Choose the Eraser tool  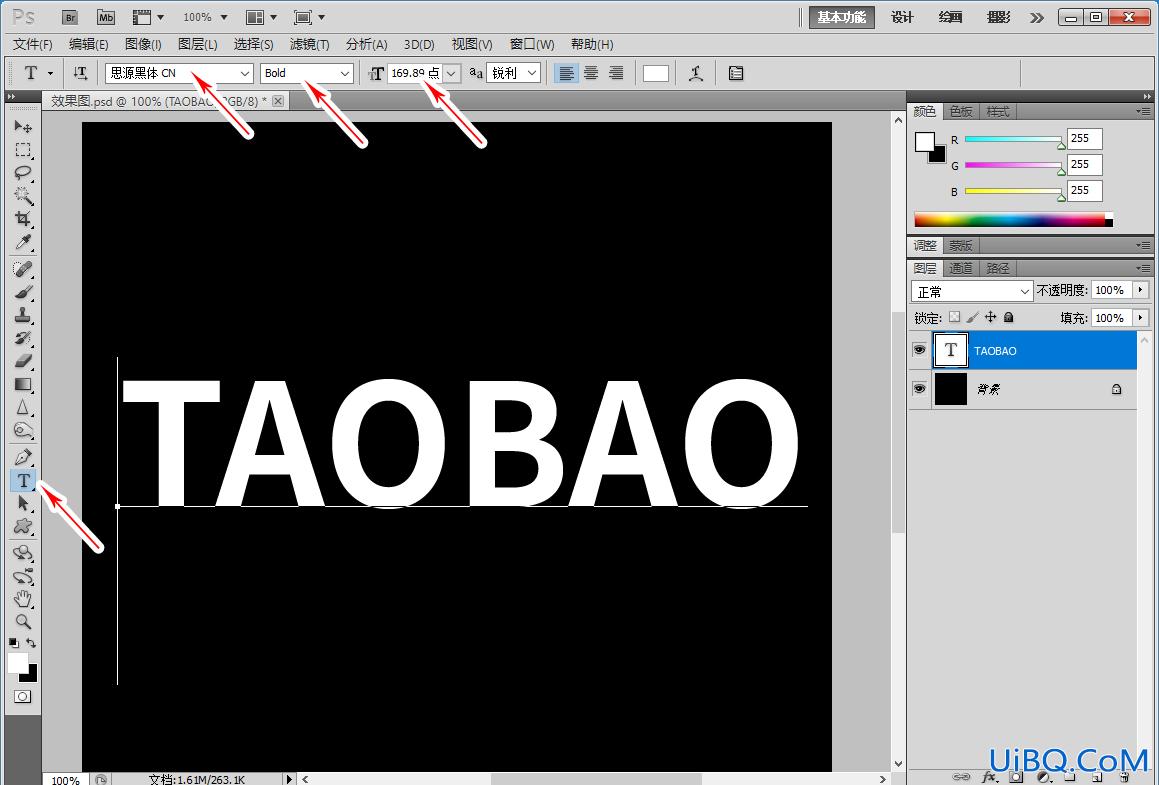coord(23,361)
